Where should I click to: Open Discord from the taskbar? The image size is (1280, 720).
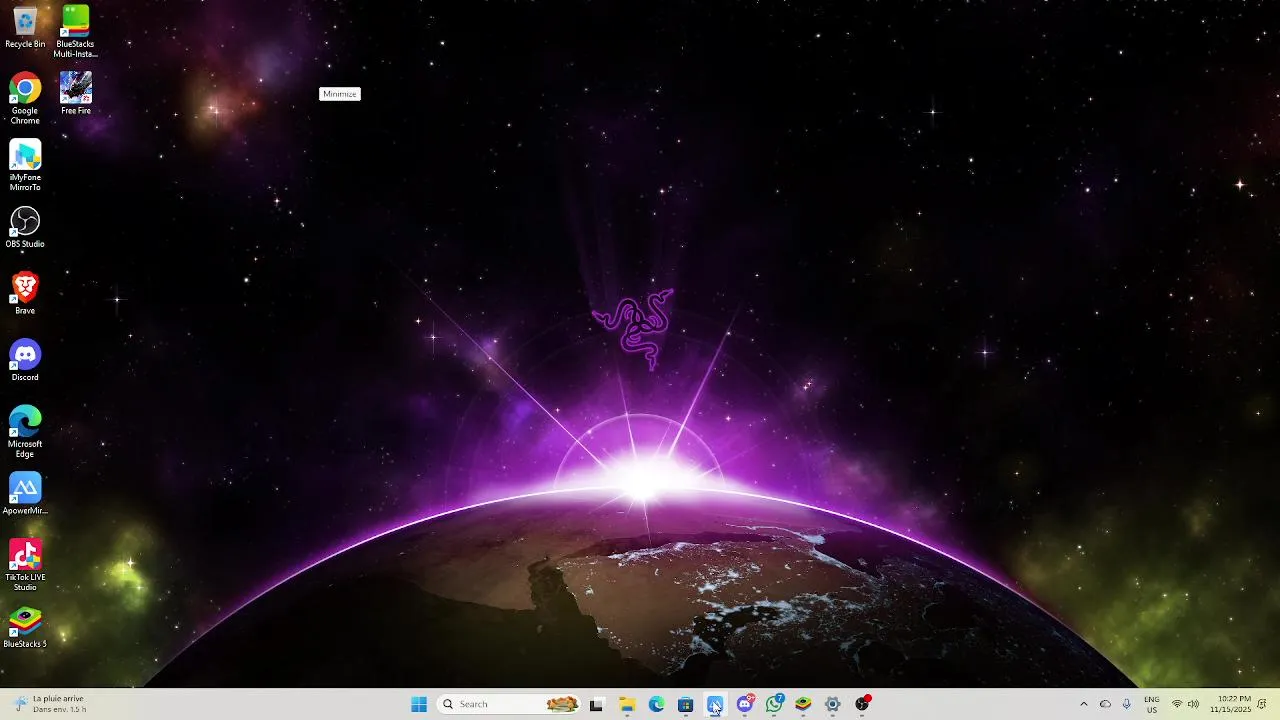(x=745, y=704)
